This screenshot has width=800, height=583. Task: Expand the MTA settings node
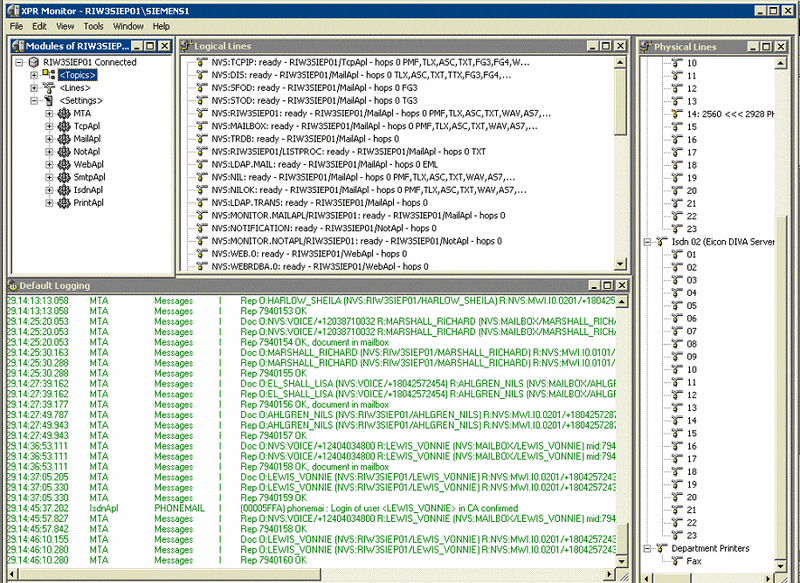click(49, 113)
